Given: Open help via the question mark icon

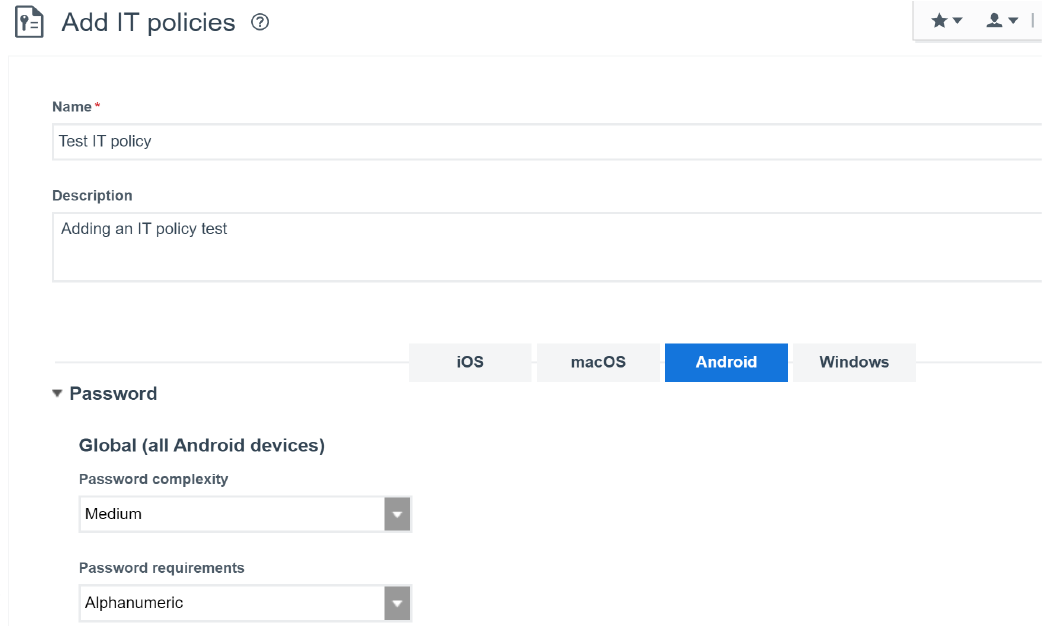Looking at the screenshot, I should tap(260, 22).
